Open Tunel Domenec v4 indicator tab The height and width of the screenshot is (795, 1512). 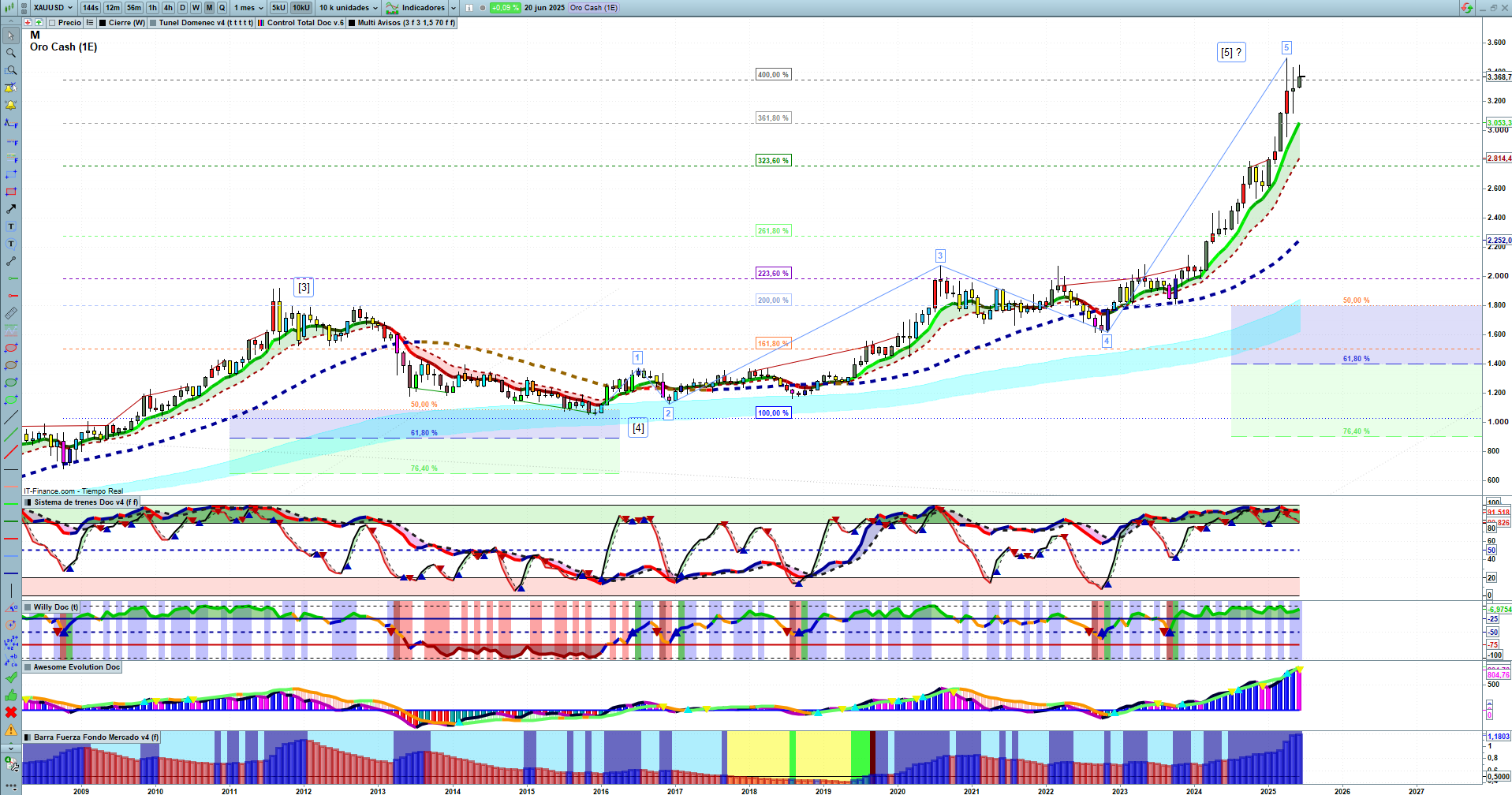point(201,23)
